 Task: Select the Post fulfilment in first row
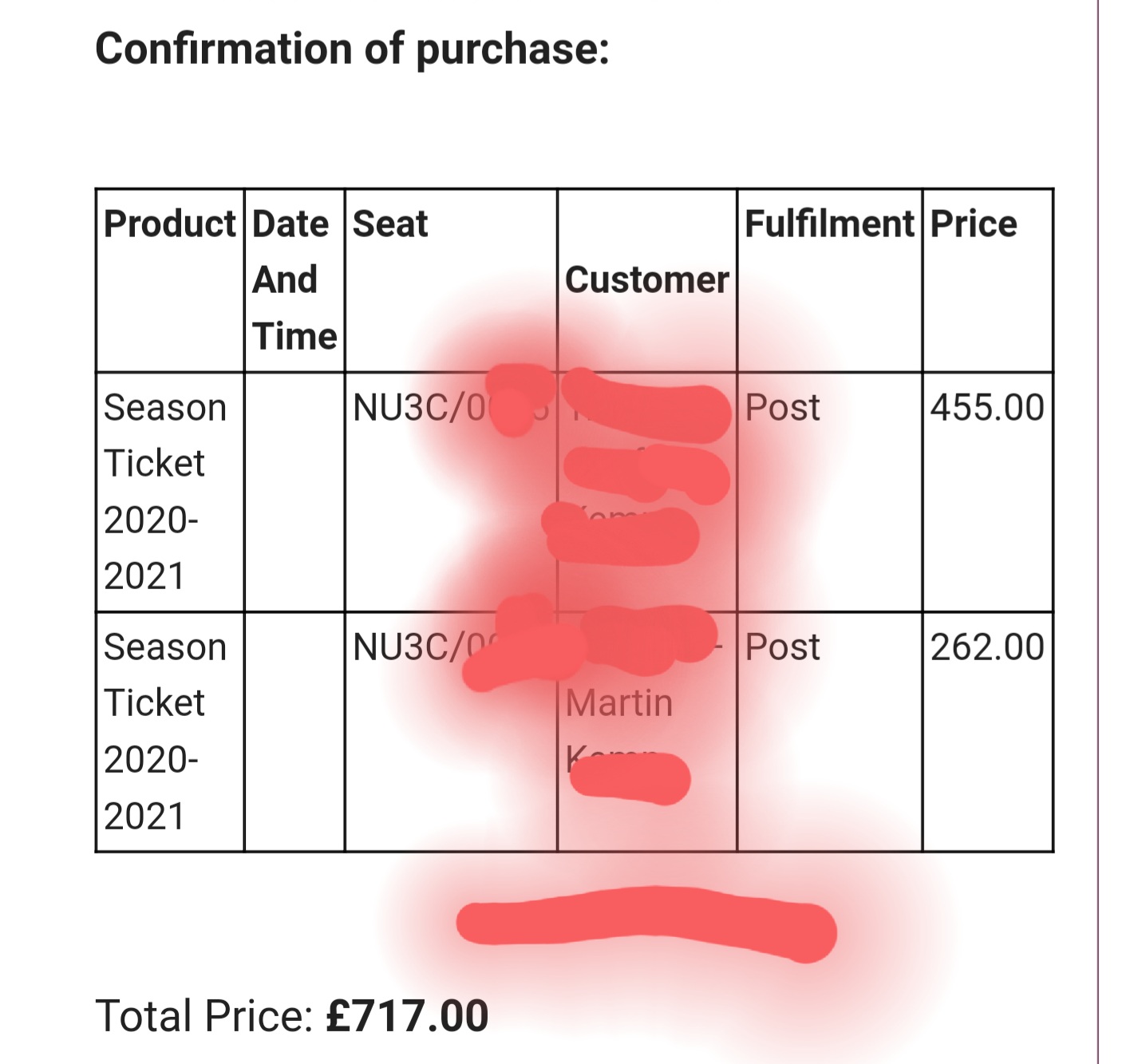[x=782, y=408]
